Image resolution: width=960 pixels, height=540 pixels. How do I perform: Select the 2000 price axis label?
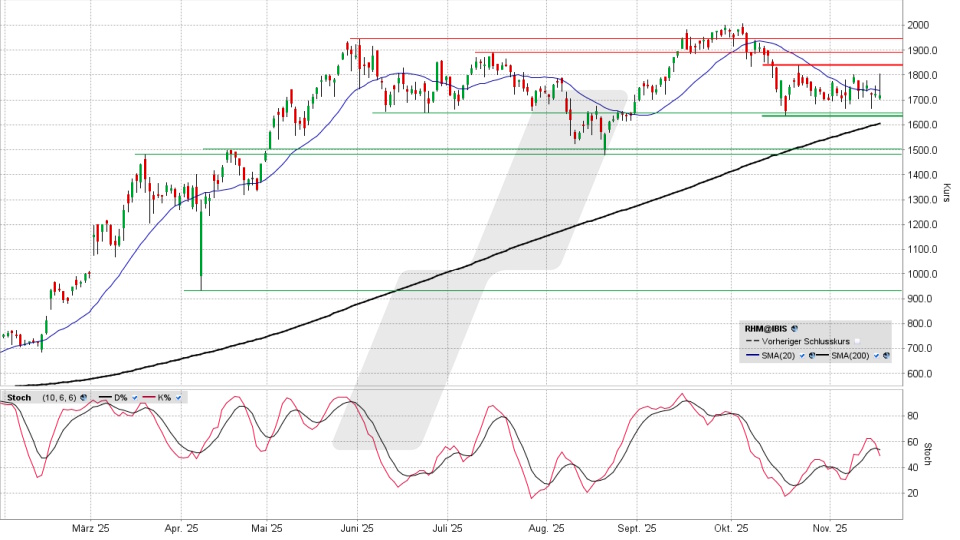918,25
